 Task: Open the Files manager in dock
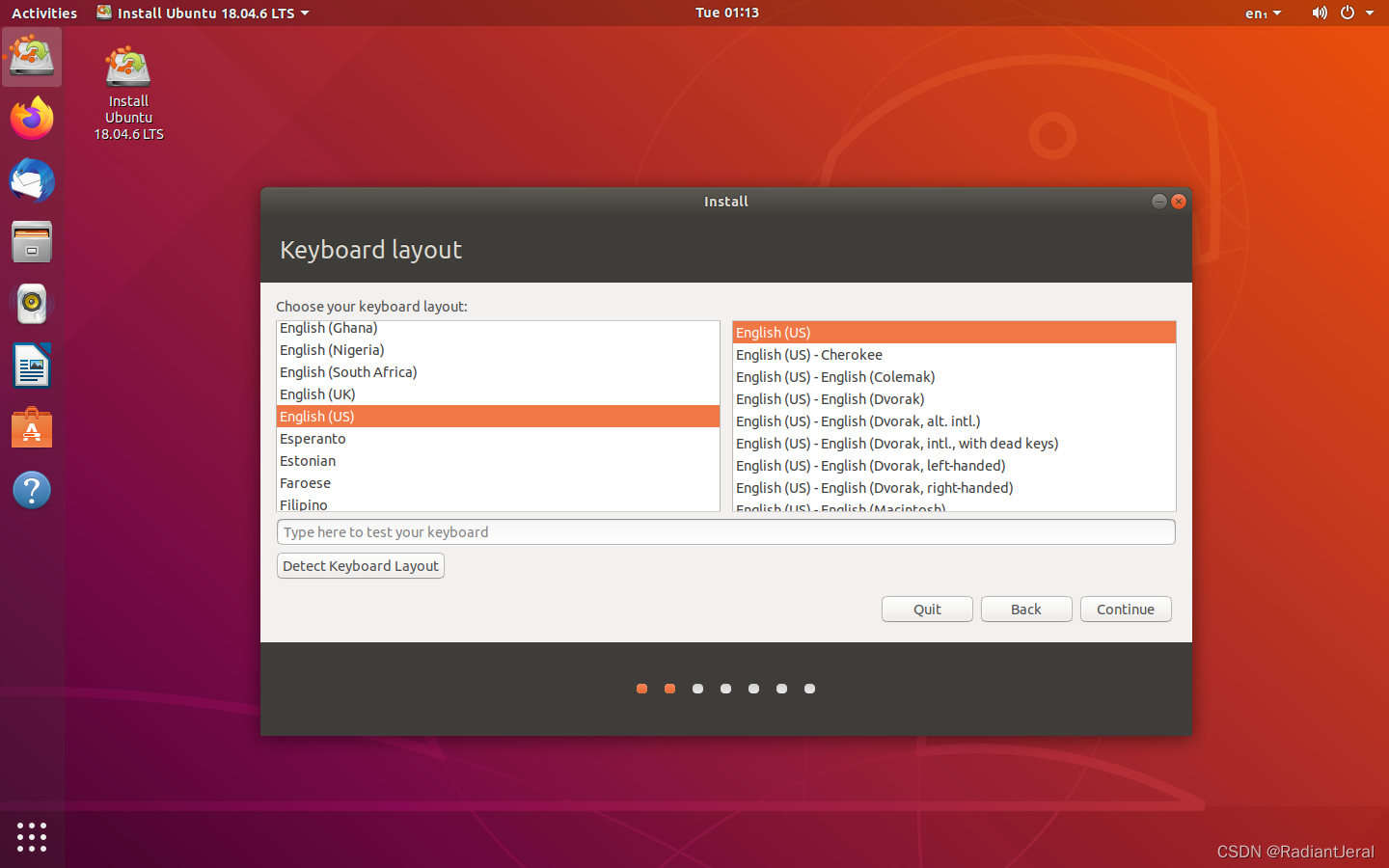[32, 242]
